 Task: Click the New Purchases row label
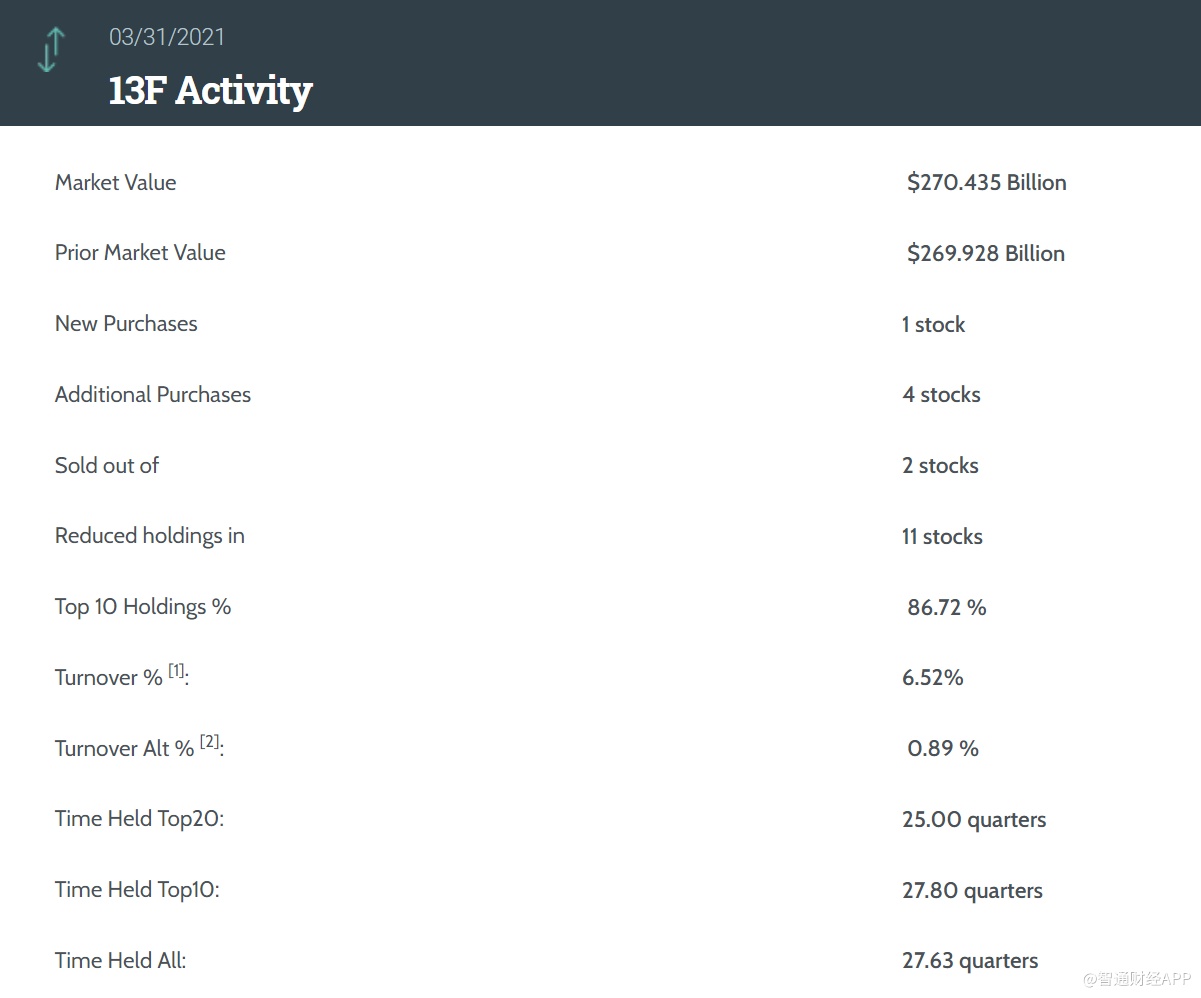126,324
